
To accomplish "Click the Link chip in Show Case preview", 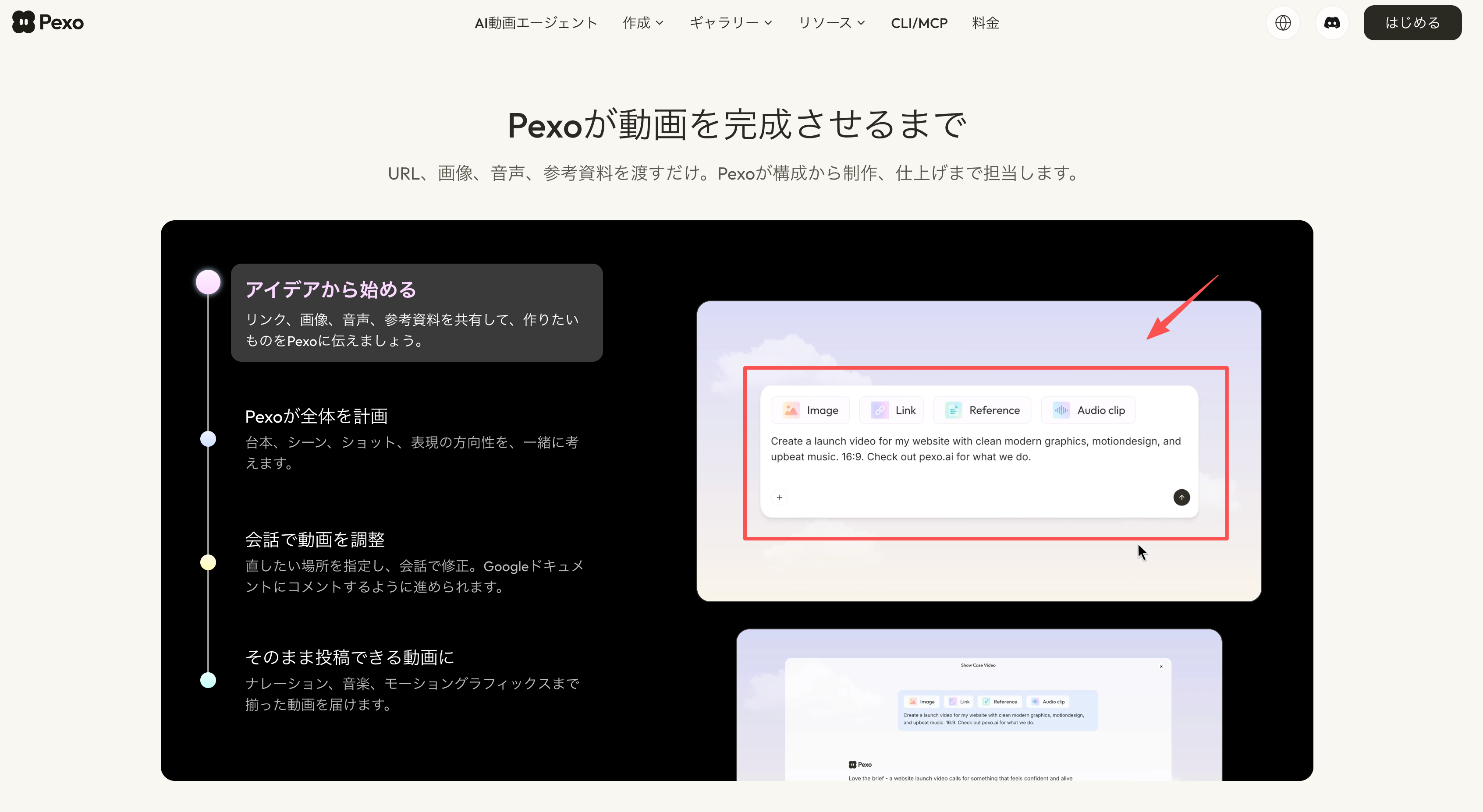I will 959,702.
